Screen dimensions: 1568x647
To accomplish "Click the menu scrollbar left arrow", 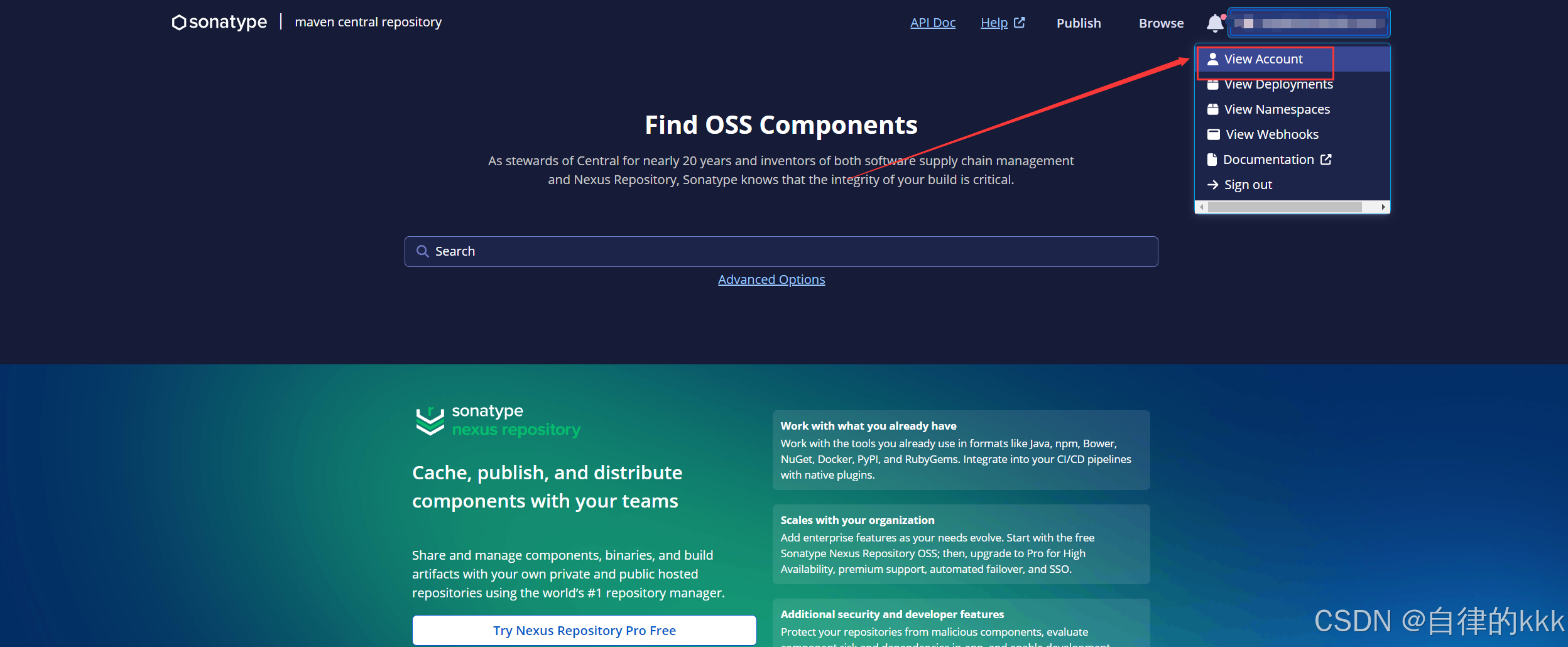I will point(1202,207).
